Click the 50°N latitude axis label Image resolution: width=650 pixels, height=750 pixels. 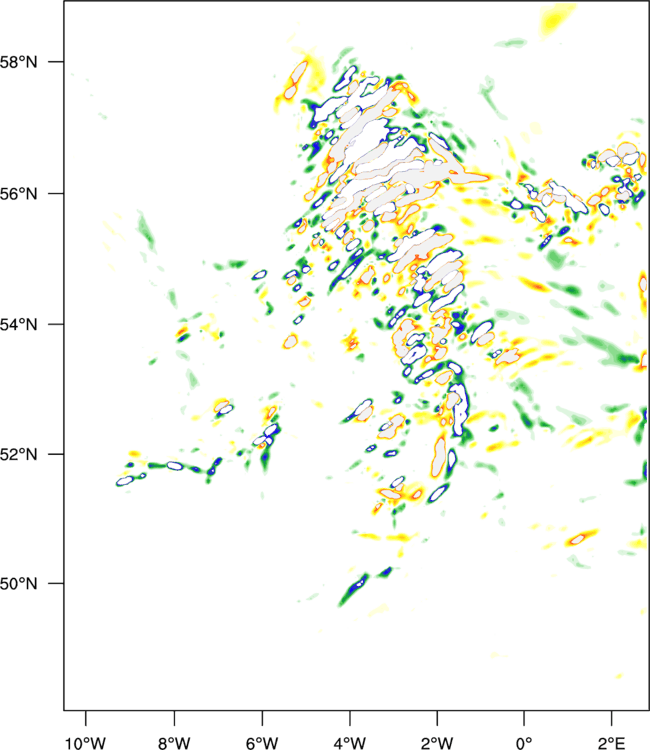[18, 584]
